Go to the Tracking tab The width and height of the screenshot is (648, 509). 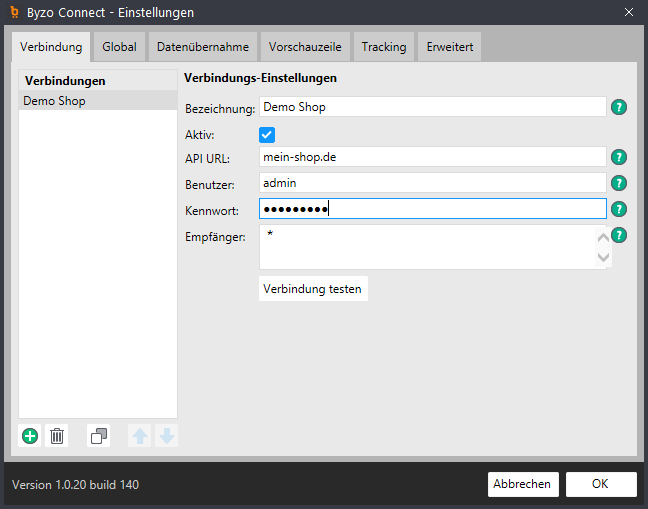[x=384, y=47]
